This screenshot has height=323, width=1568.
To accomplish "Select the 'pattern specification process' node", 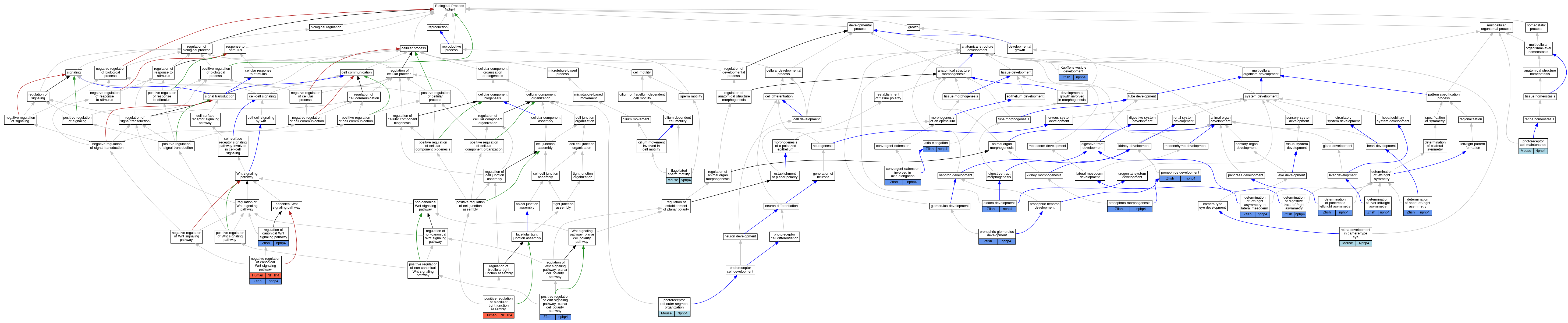I will point(1444,96).
